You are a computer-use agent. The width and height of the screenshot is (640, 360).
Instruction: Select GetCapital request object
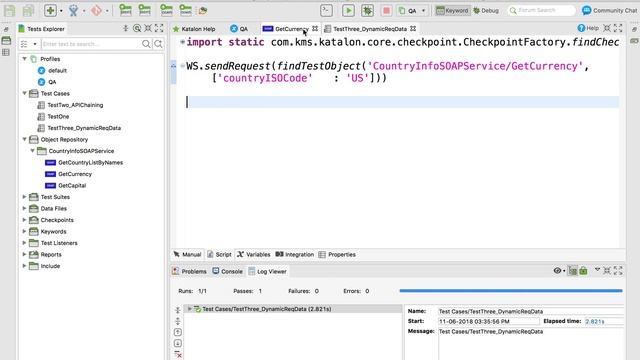72,185
